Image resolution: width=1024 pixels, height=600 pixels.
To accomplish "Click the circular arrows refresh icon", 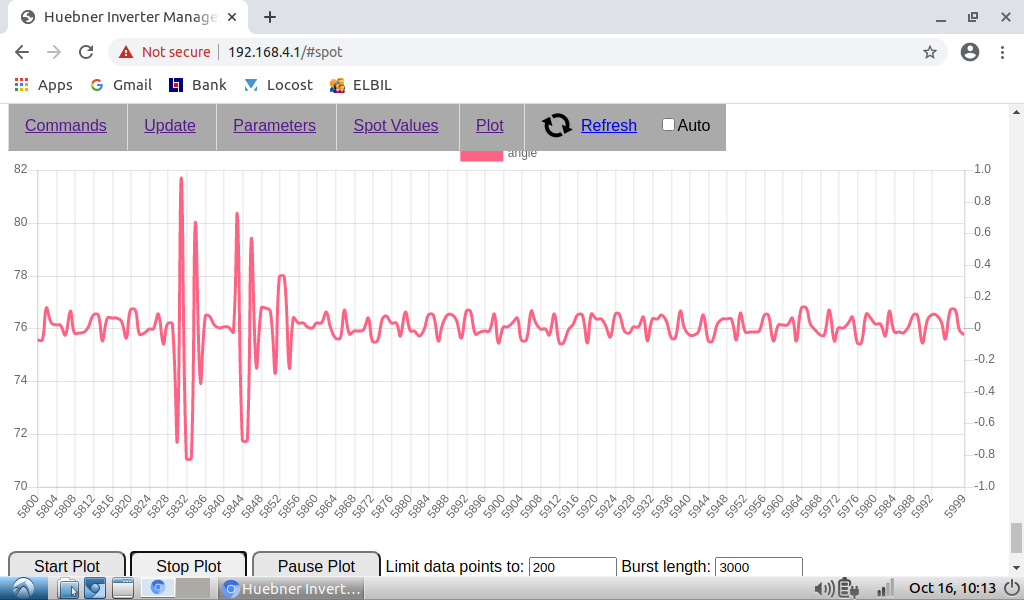I will coord(557,125).
